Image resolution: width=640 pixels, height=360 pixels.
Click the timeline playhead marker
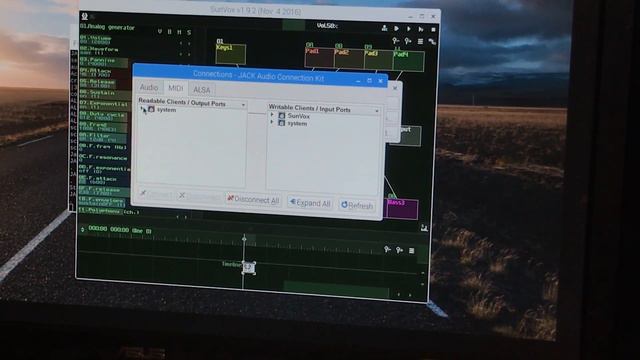[244, 238]
